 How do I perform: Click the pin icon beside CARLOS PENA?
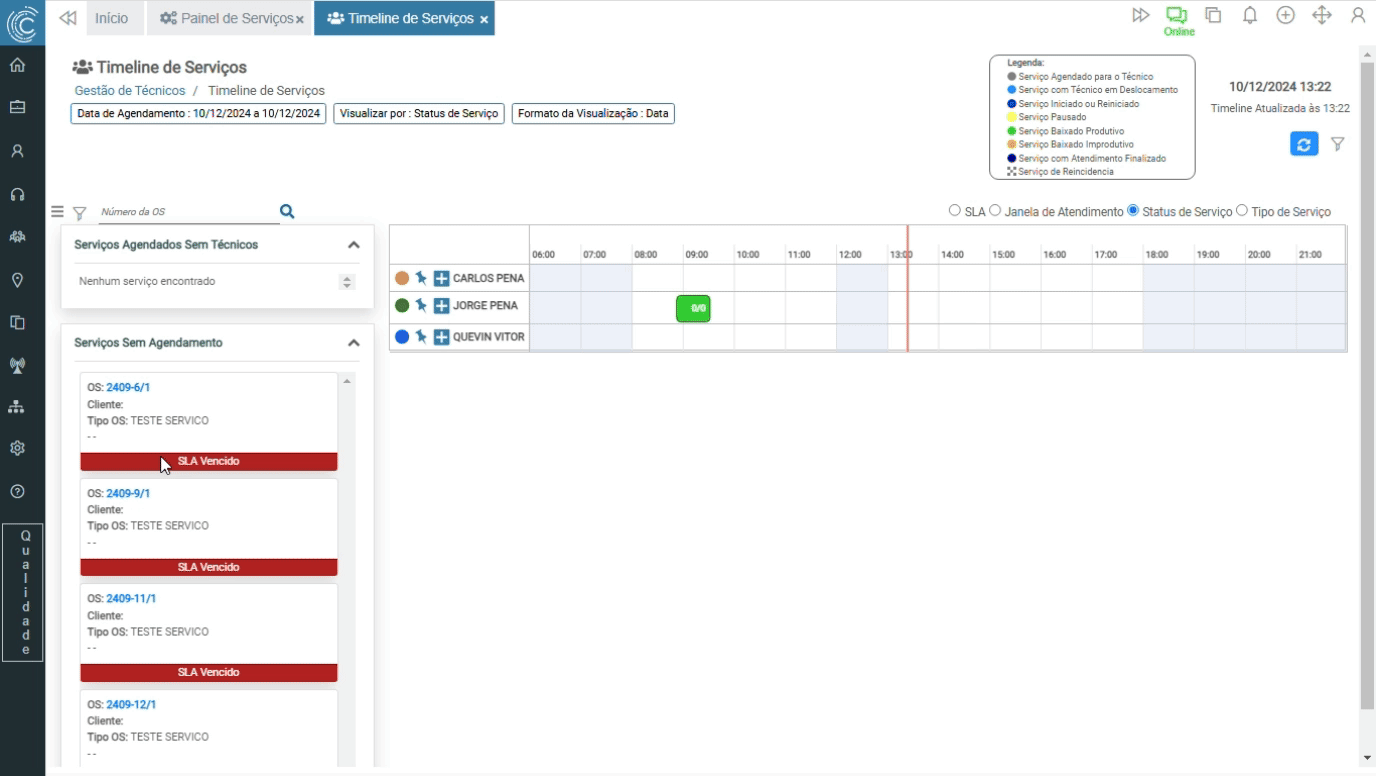pyautogui.click(x=421, y=278)
